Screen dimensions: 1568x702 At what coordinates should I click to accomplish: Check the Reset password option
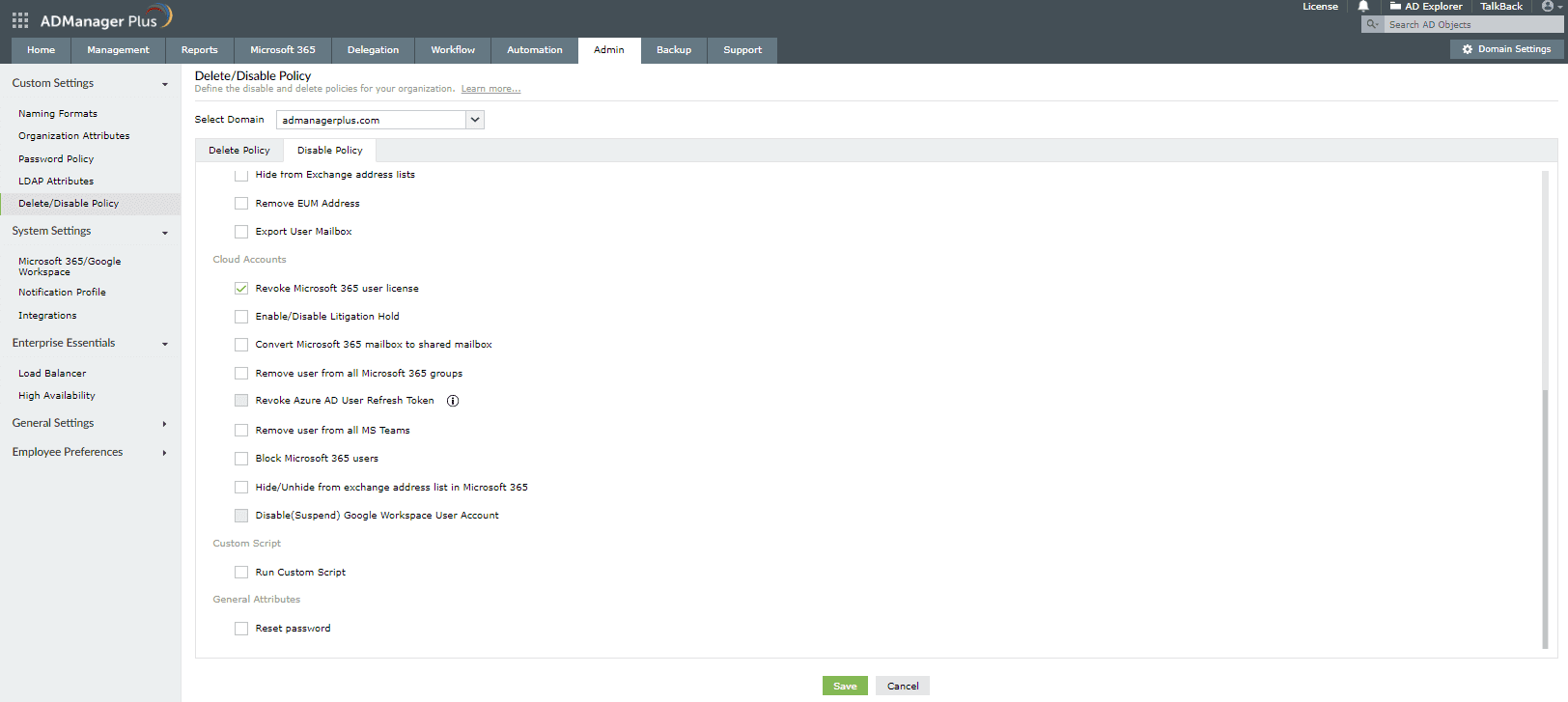pos(241,629)
